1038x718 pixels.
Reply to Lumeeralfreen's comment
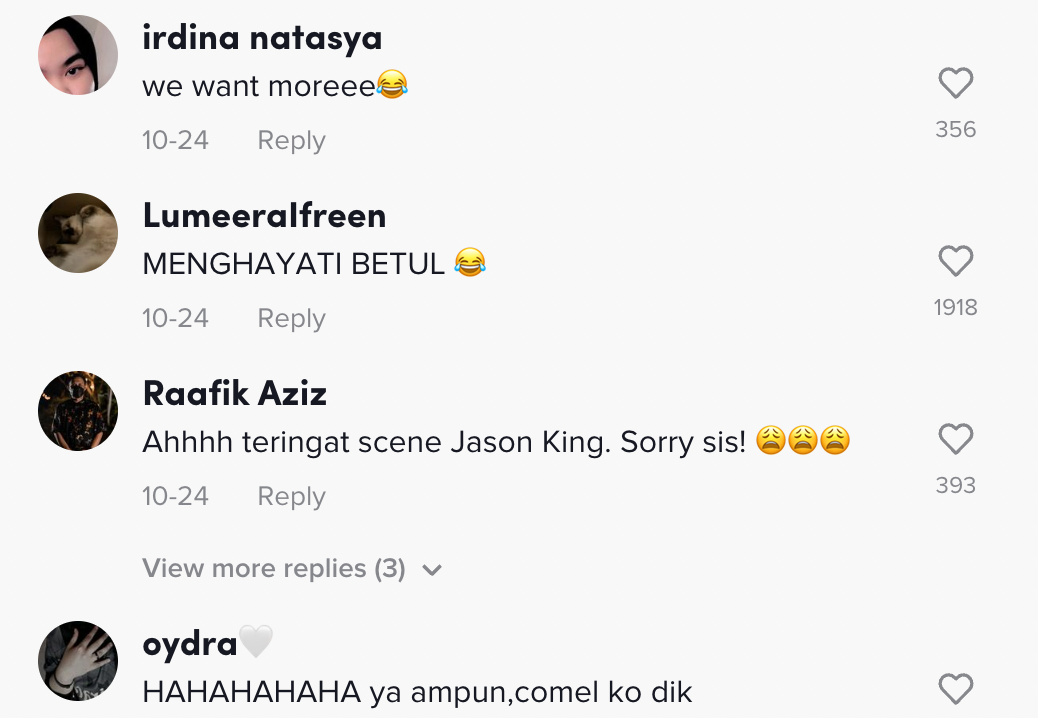click(x=291, y=318)
